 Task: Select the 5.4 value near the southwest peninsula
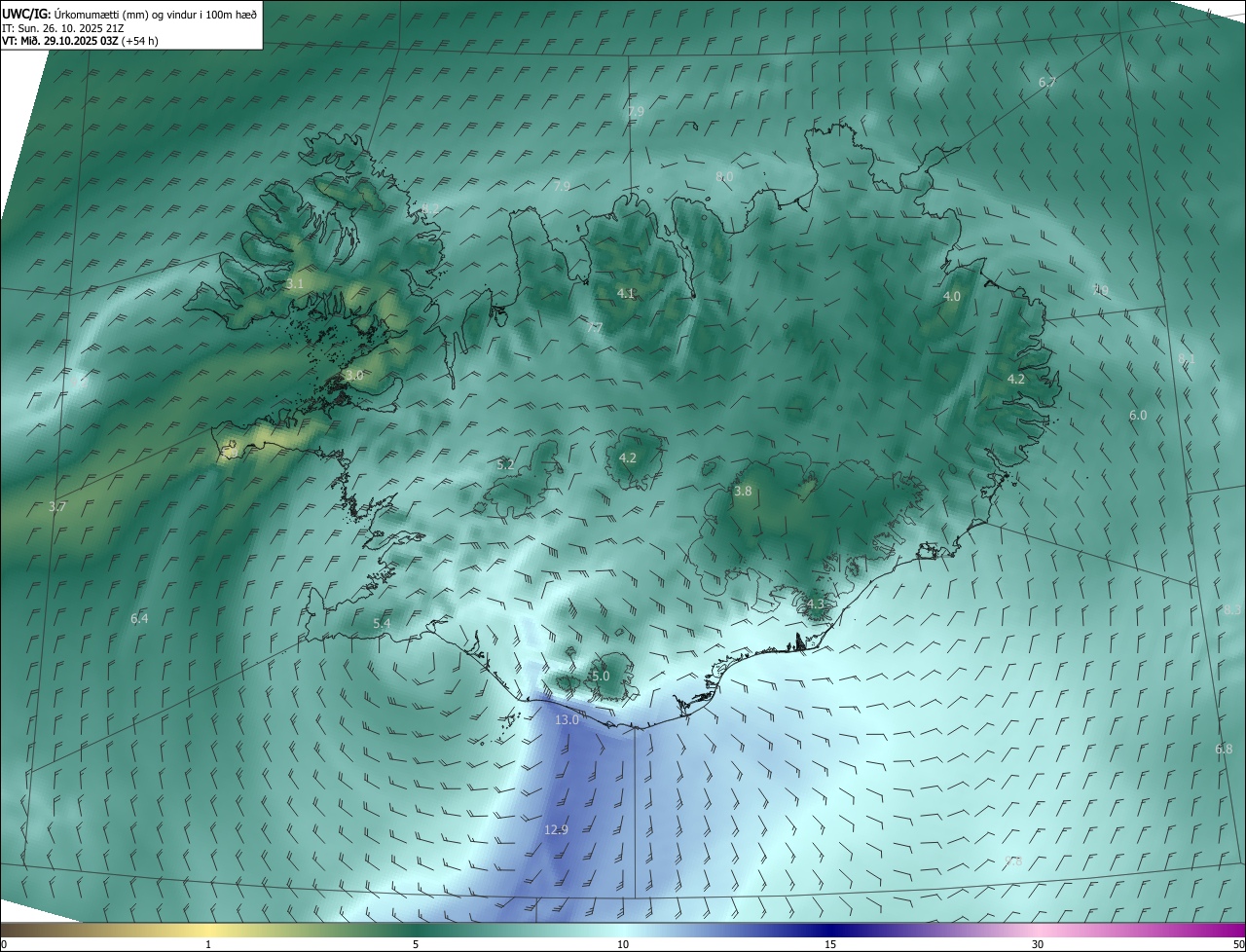(x=382, y=623)
